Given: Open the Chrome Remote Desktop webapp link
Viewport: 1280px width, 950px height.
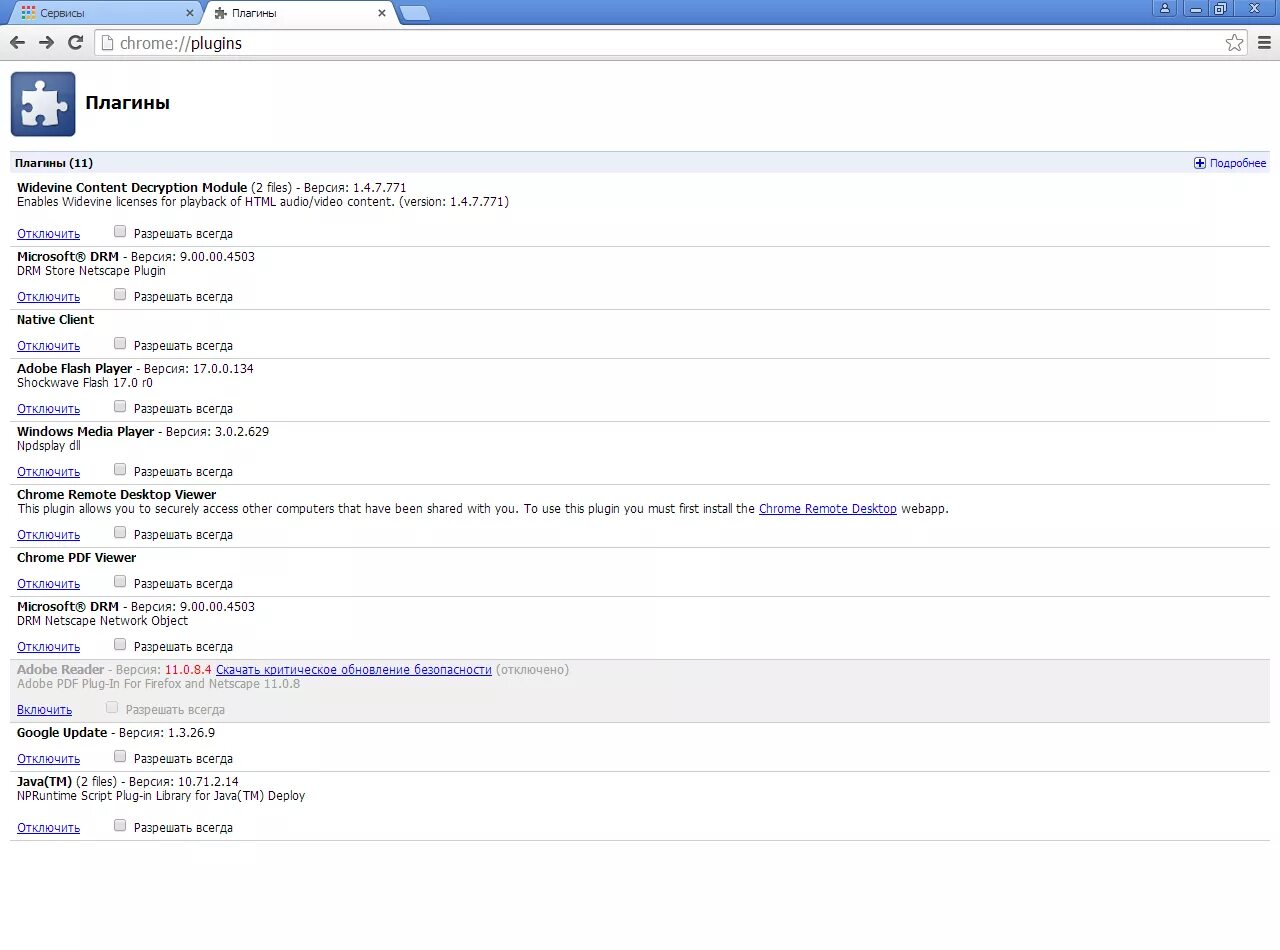Looking at the screenshot, I should [828, 509].
